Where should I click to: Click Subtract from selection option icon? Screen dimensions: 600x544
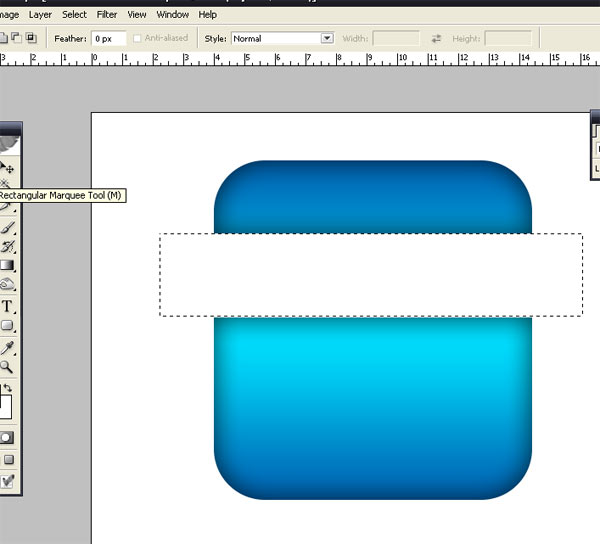click(x=16, y=37)
